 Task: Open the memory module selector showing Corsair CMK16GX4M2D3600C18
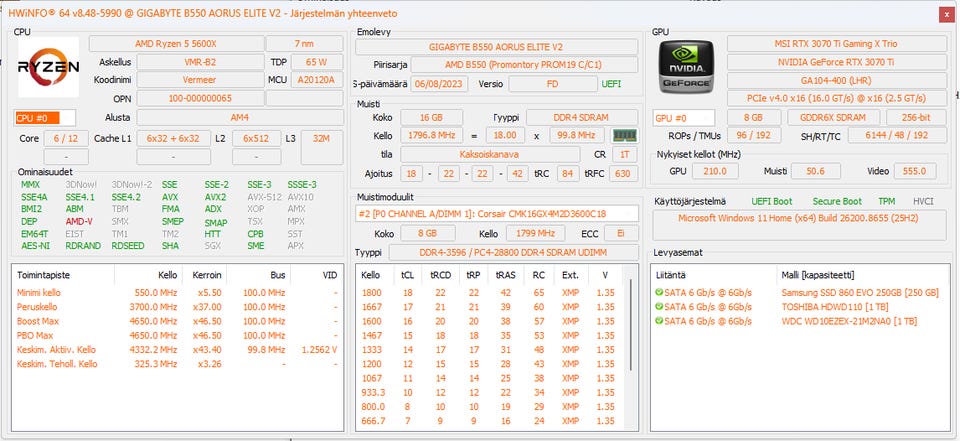point(497,214)
